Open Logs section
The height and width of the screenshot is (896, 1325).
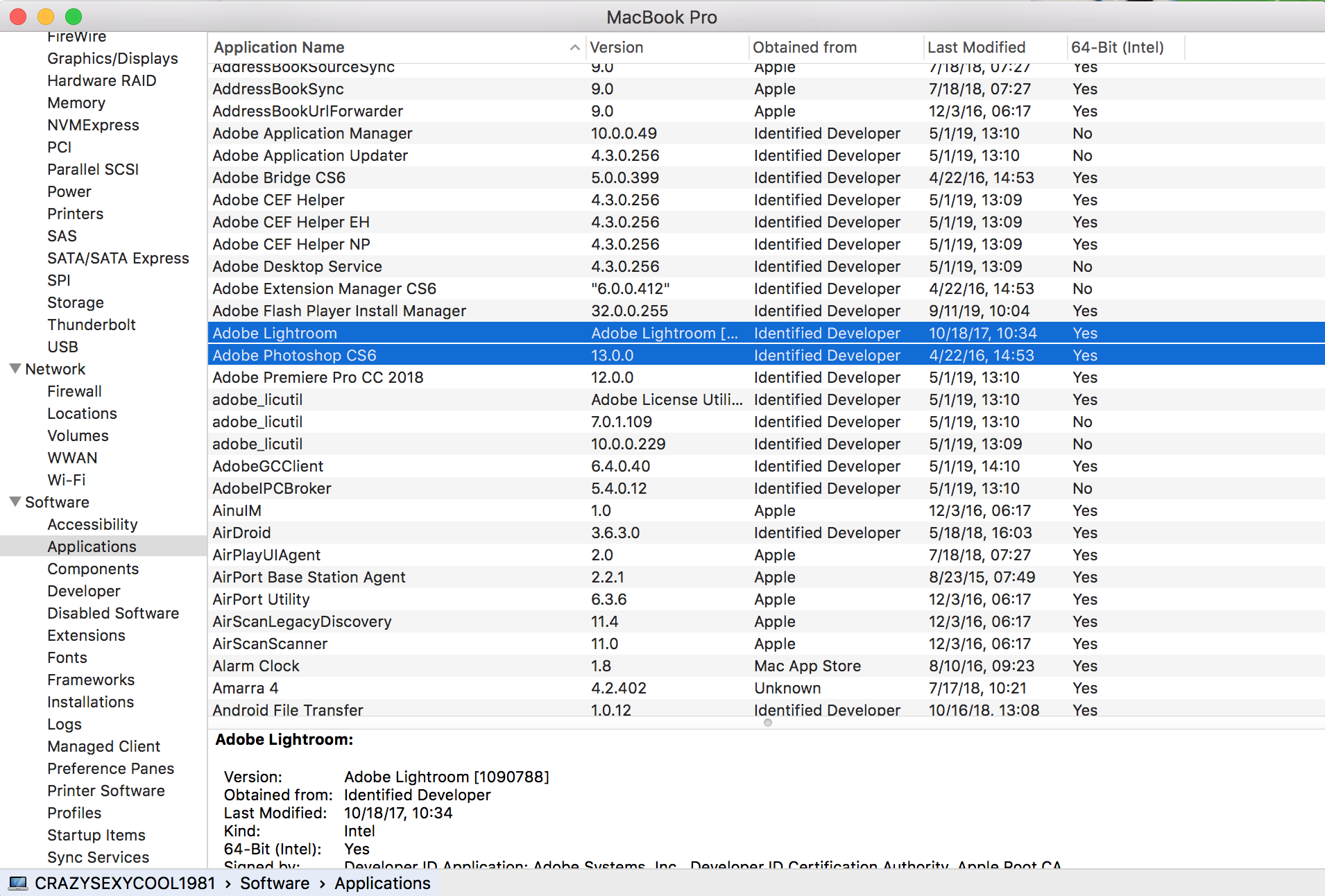65,724
